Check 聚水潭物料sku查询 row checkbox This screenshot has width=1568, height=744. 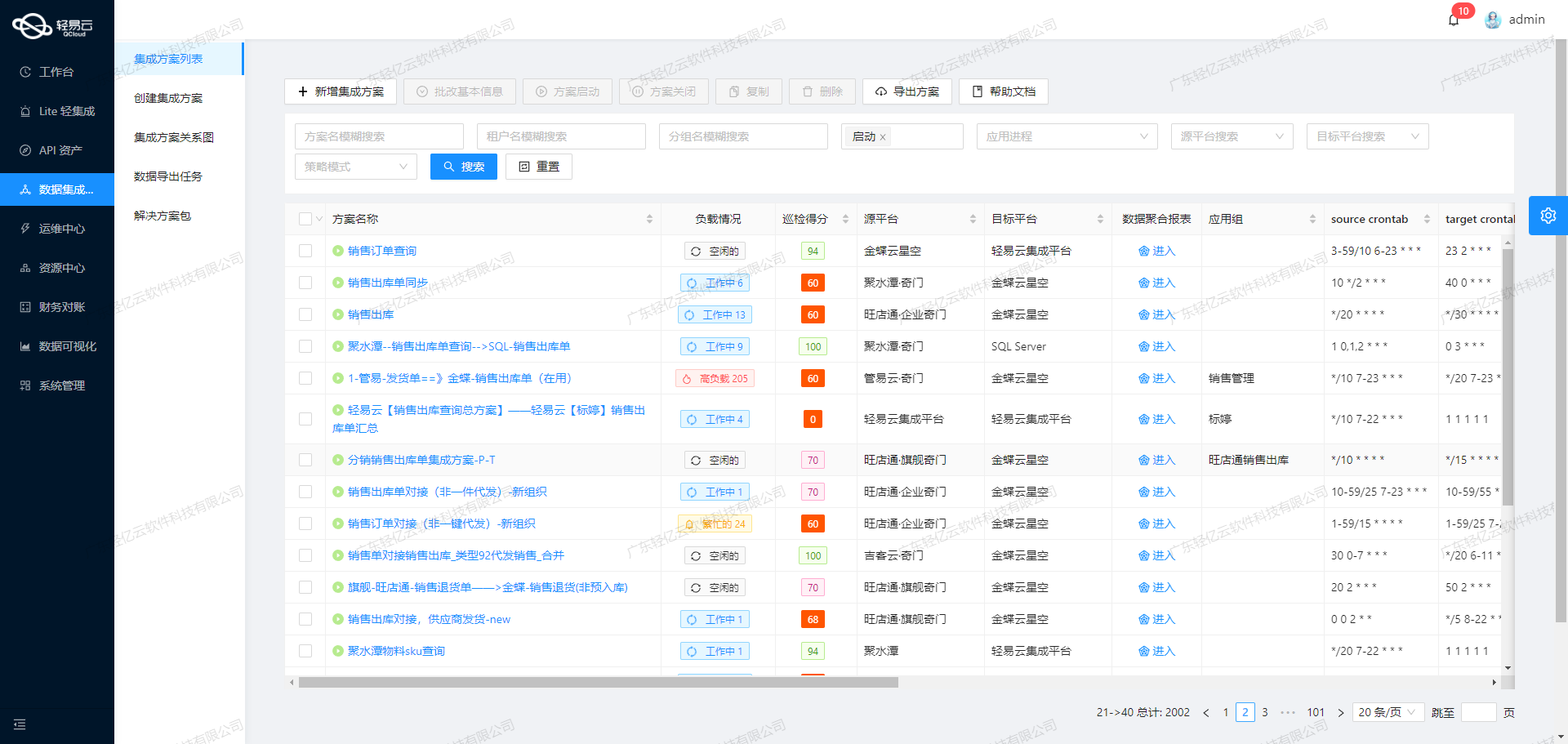point(305,651)
